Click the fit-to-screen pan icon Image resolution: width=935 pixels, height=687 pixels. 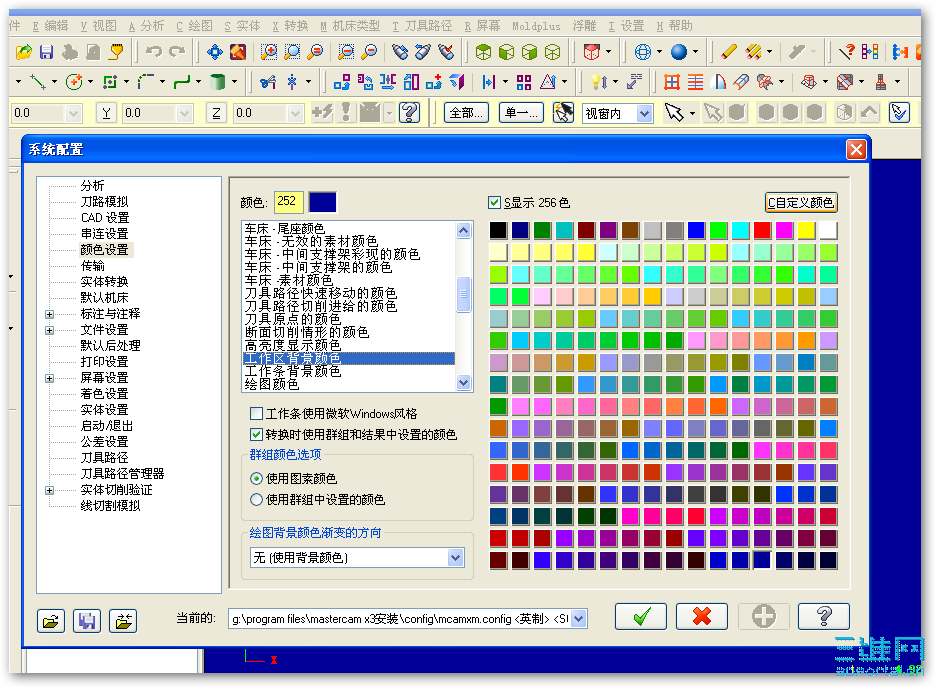(x=215, y=52)
